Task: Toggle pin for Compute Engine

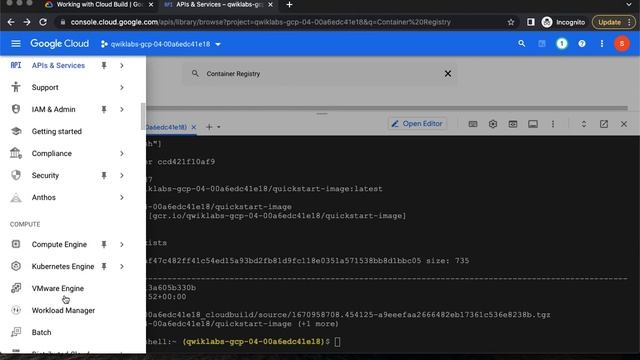Action: [104, 244]
